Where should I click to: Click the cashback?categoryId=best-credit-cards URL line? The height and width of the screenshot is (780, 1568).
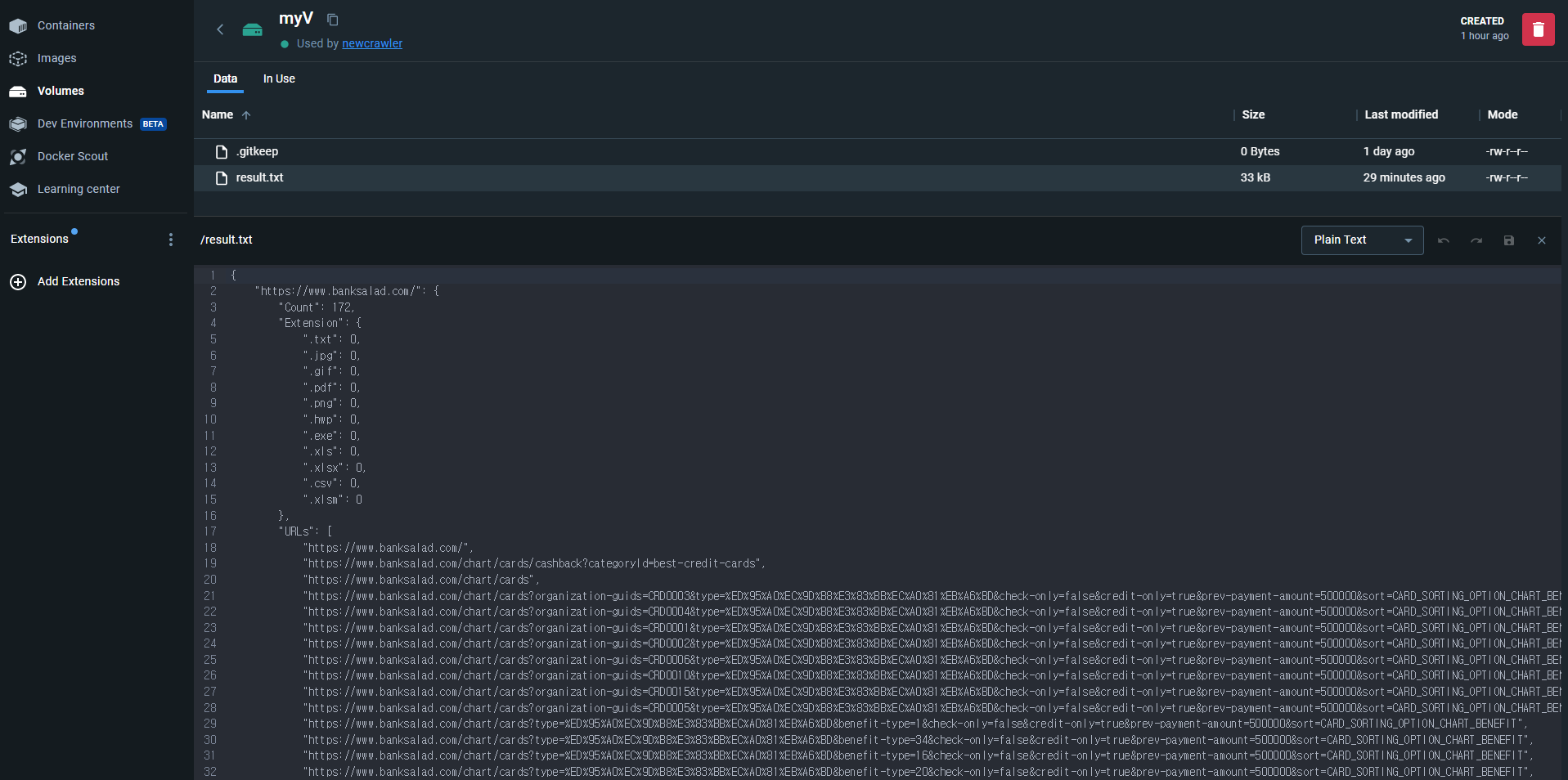pyautogui.click(x=534, y=563)
